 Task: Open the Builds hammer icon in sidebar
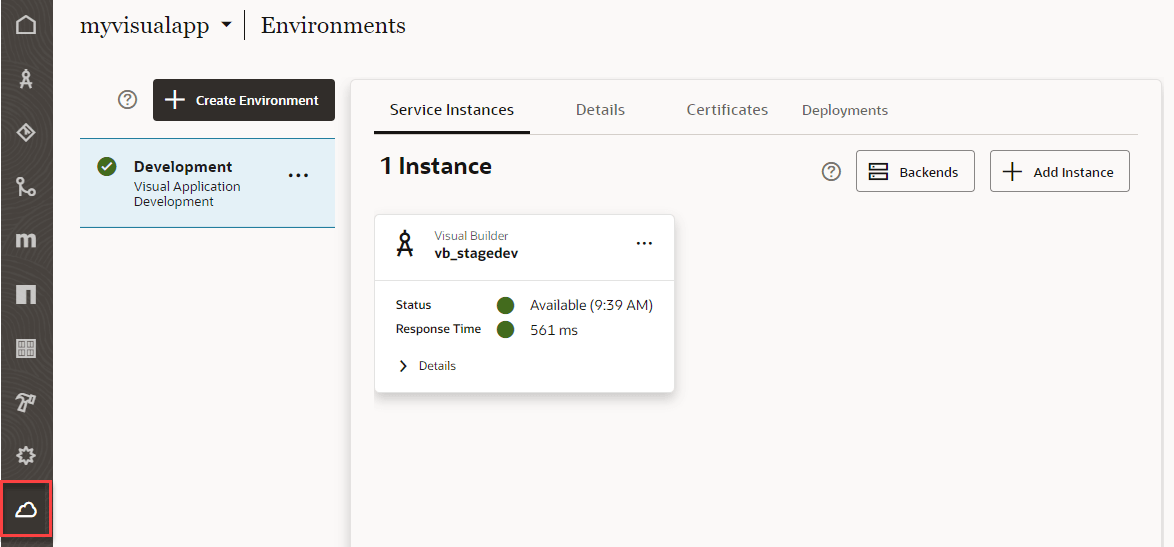(x=26, y=402)
